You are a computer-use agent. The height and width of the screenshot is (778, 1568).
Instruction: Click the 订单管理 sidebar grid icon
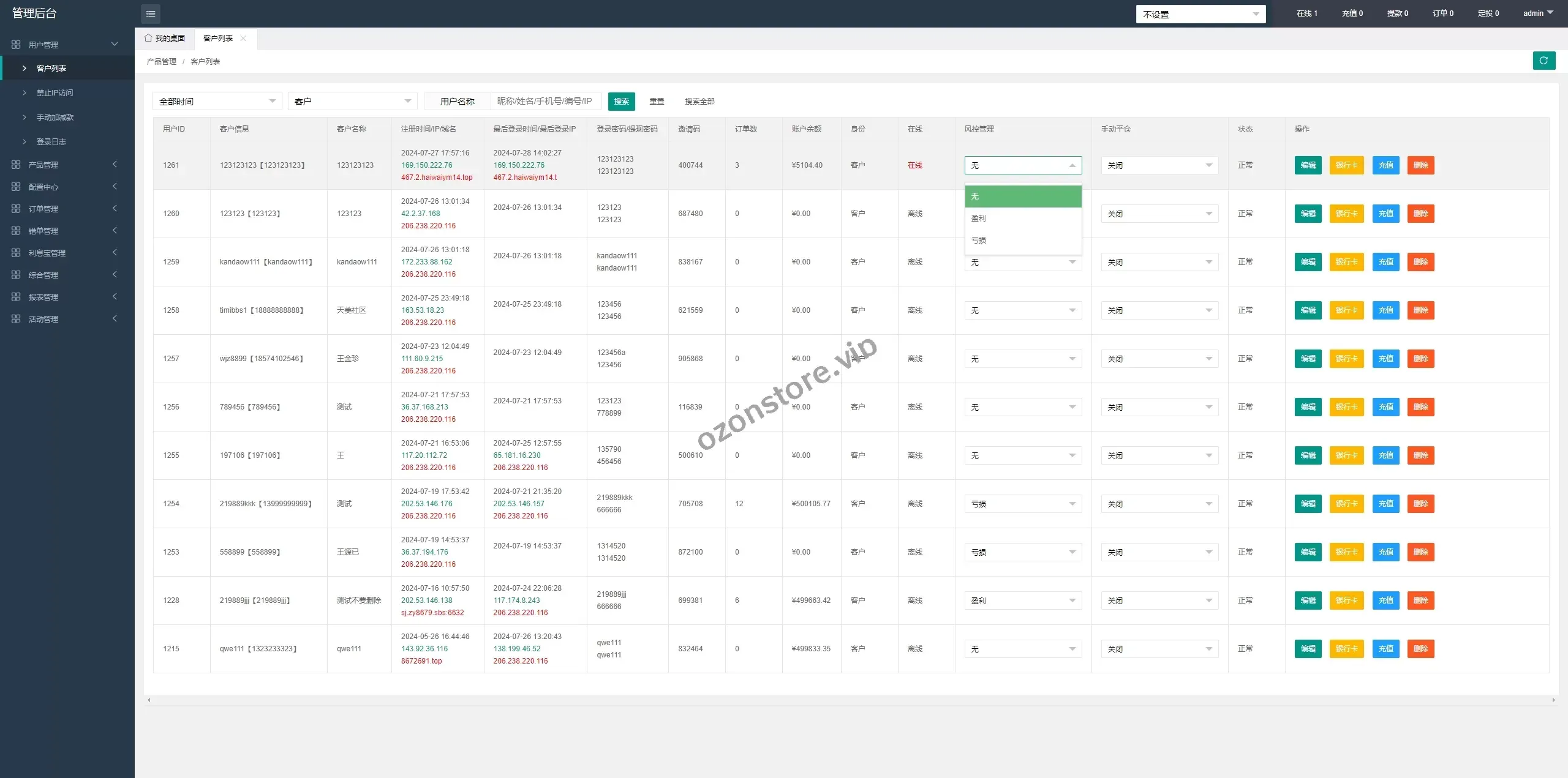[x=16, y=209]
